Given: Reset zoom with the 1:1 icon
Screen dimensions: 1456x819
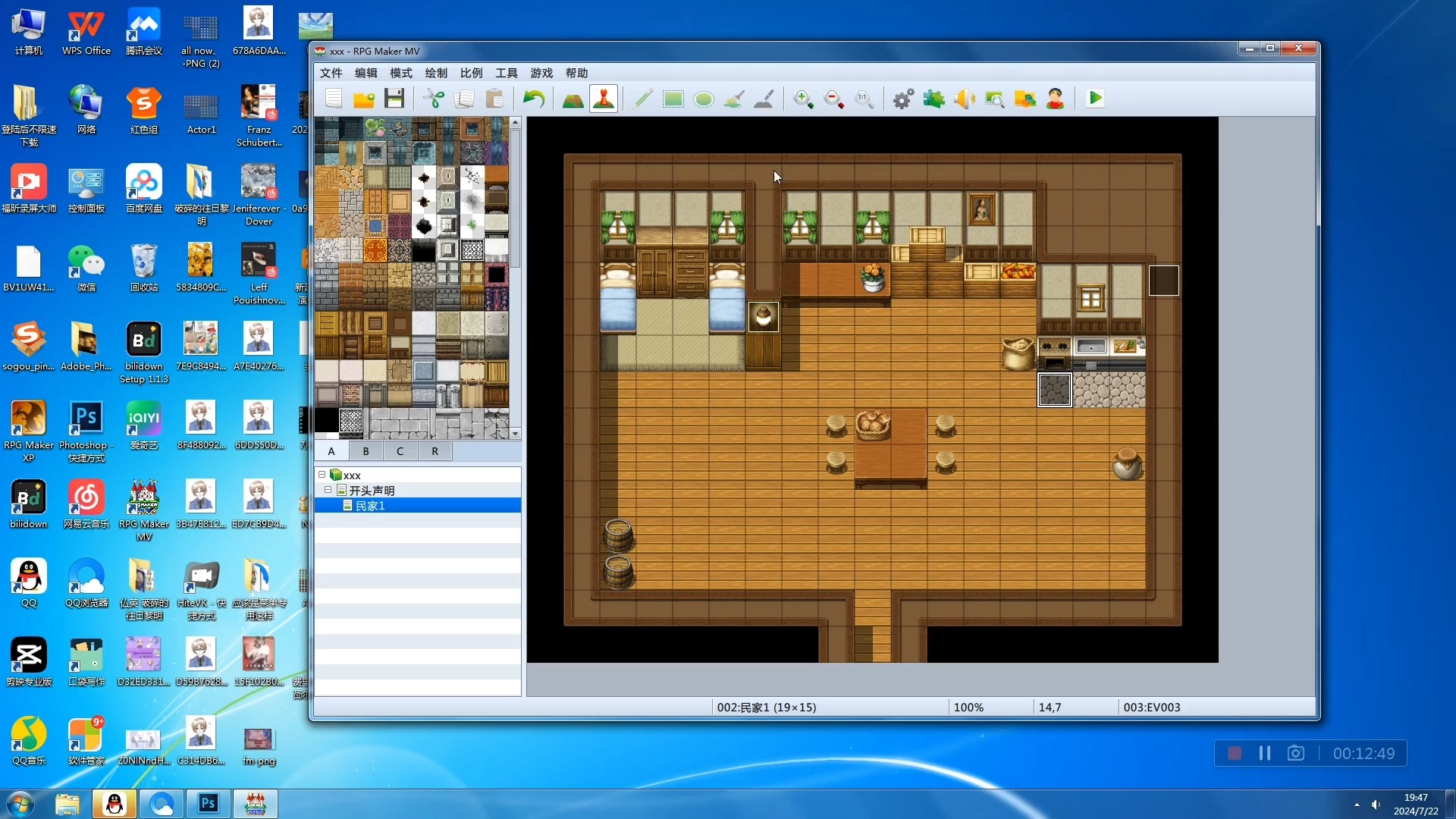Looking at the screenshot, I should 864,99.
